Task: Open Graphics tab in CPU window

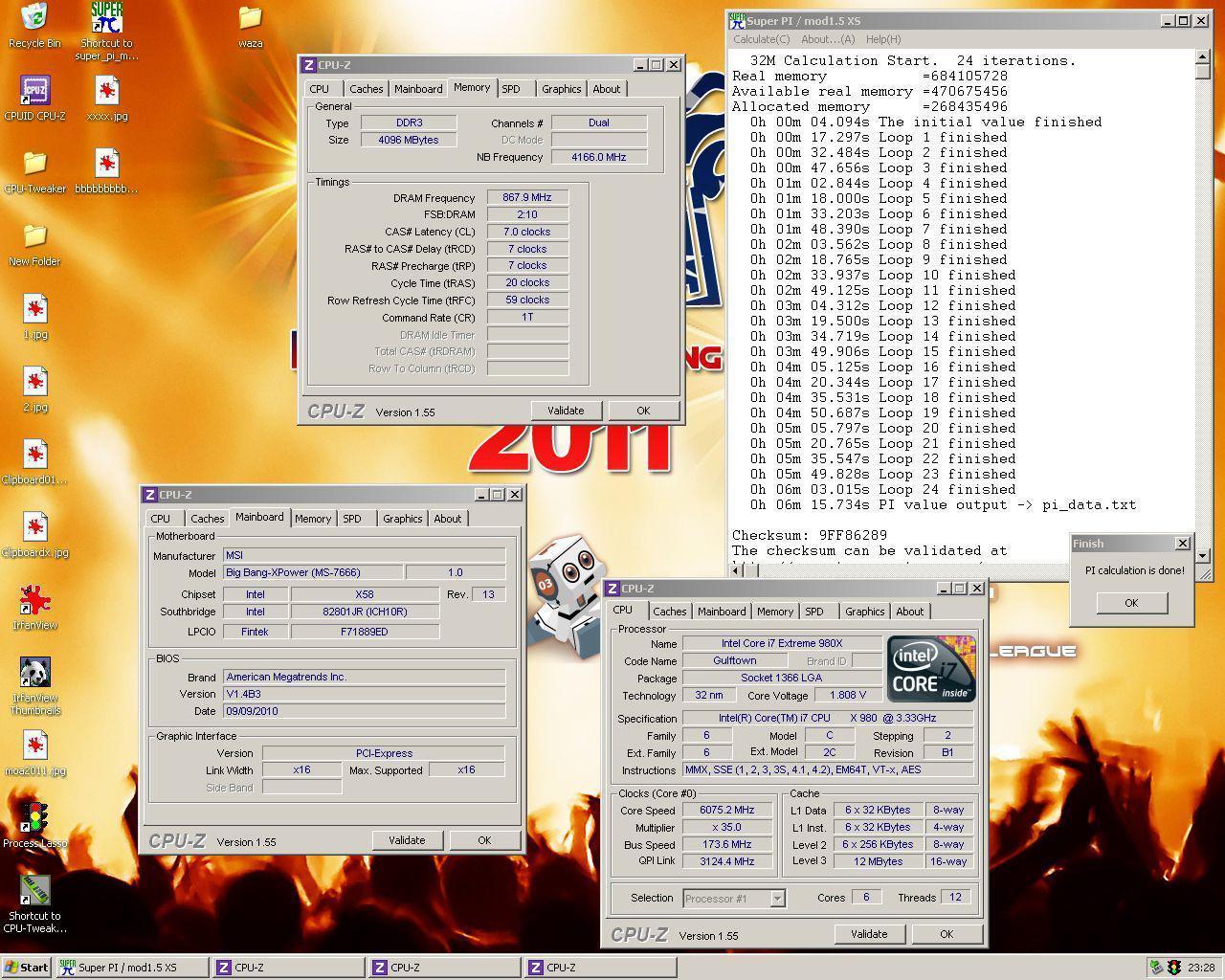Action: click(864, 612)
